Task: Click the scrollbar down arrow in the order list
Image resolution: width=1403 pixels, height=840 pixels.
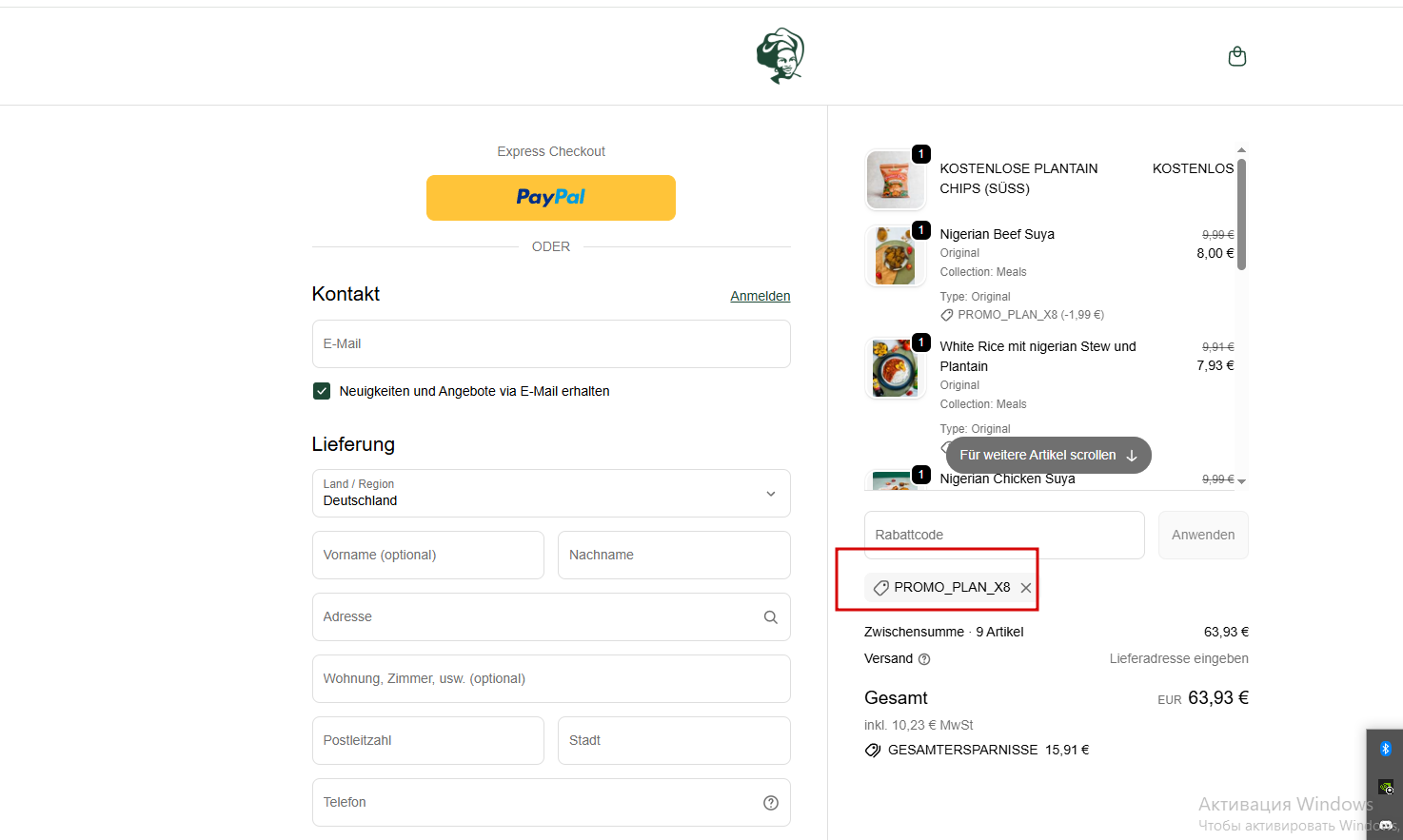Action: coord(1241,481)
